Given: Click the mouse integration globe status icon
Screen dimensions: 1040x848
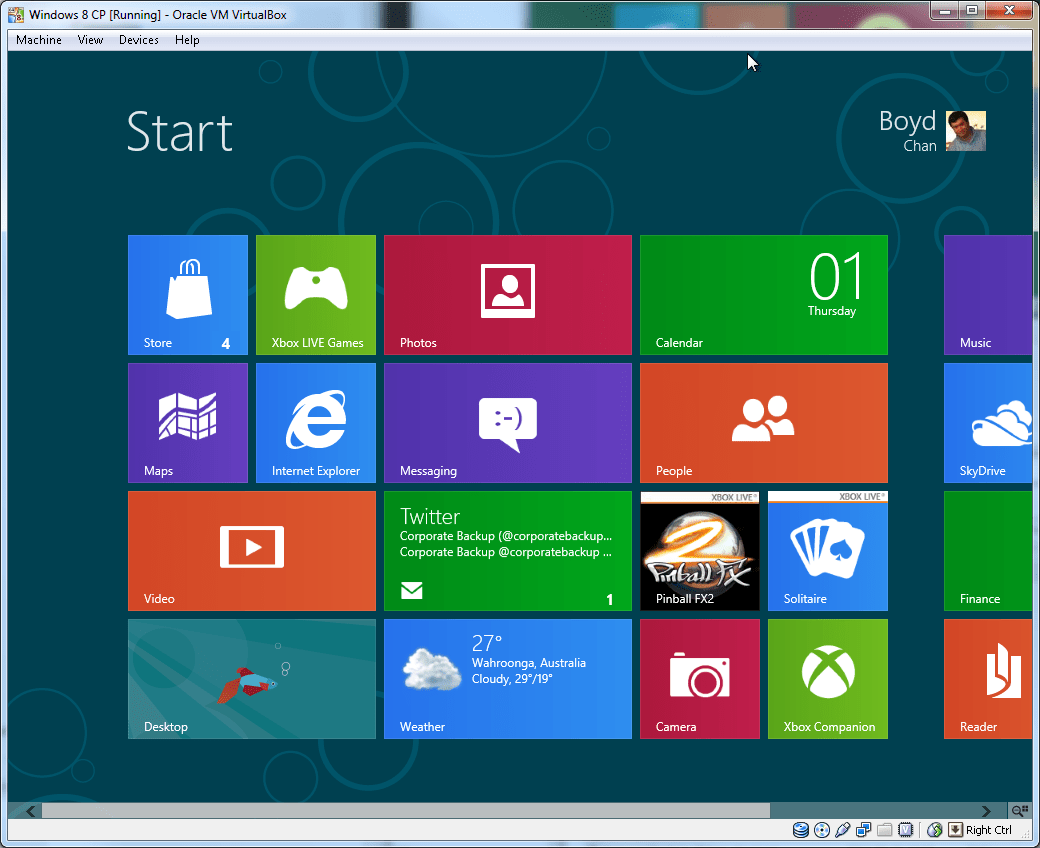Looking at the screenshot, I should 935,830.
